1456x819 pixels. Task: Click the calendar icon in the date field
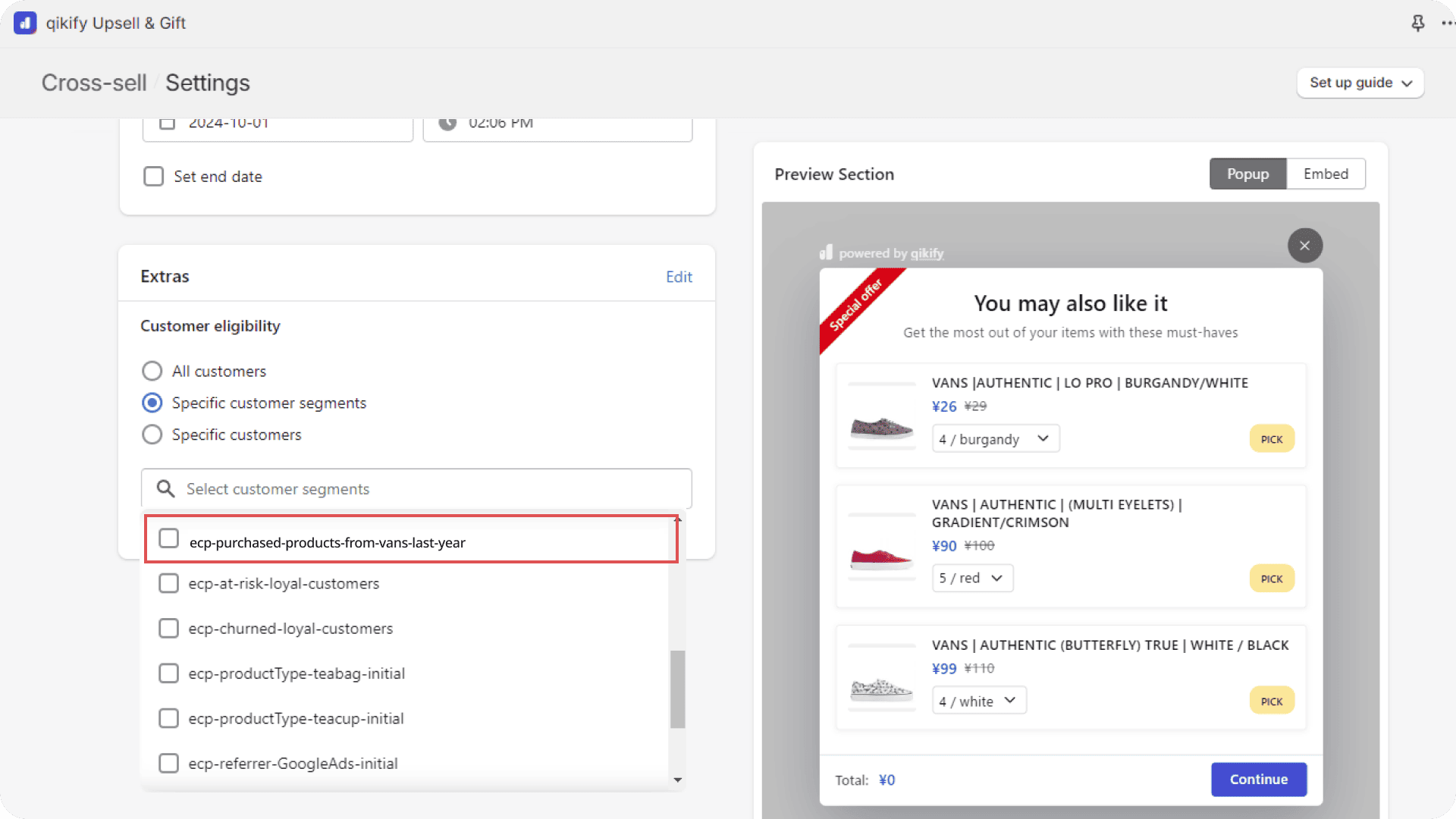coord(168,124)
